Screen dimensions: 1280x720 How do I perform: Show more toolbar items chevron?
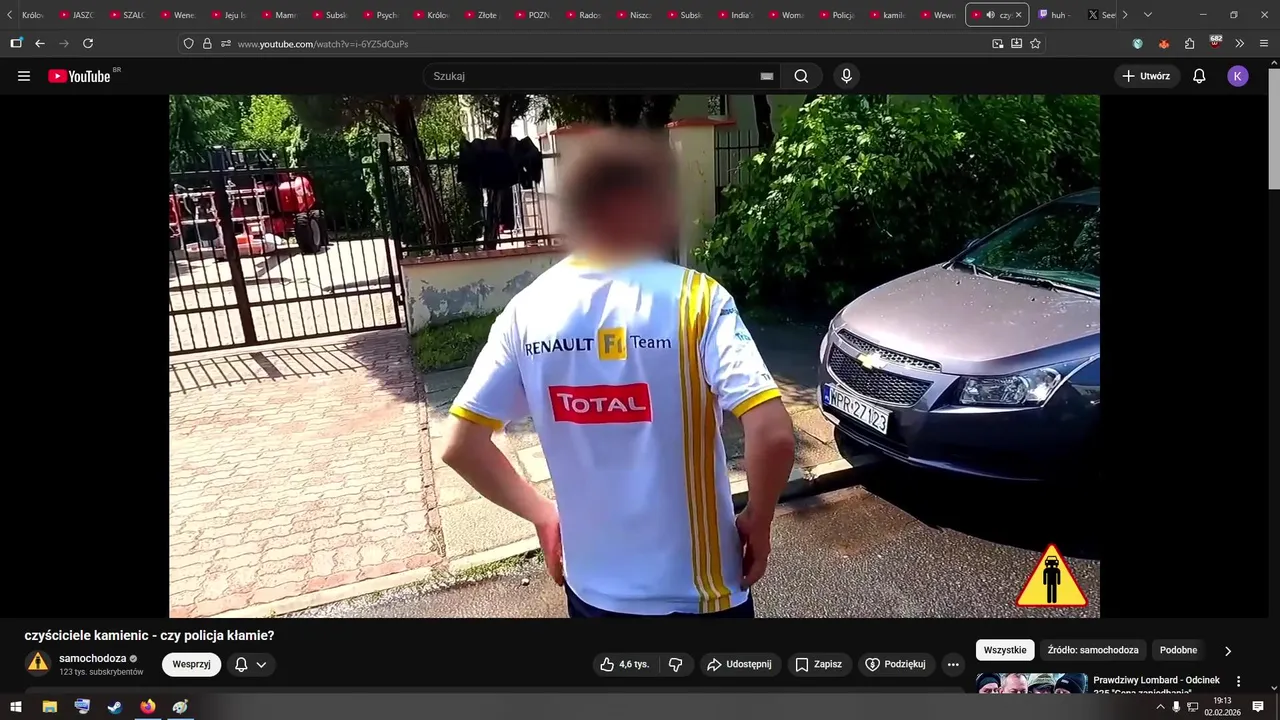(x=1240, y=43)
